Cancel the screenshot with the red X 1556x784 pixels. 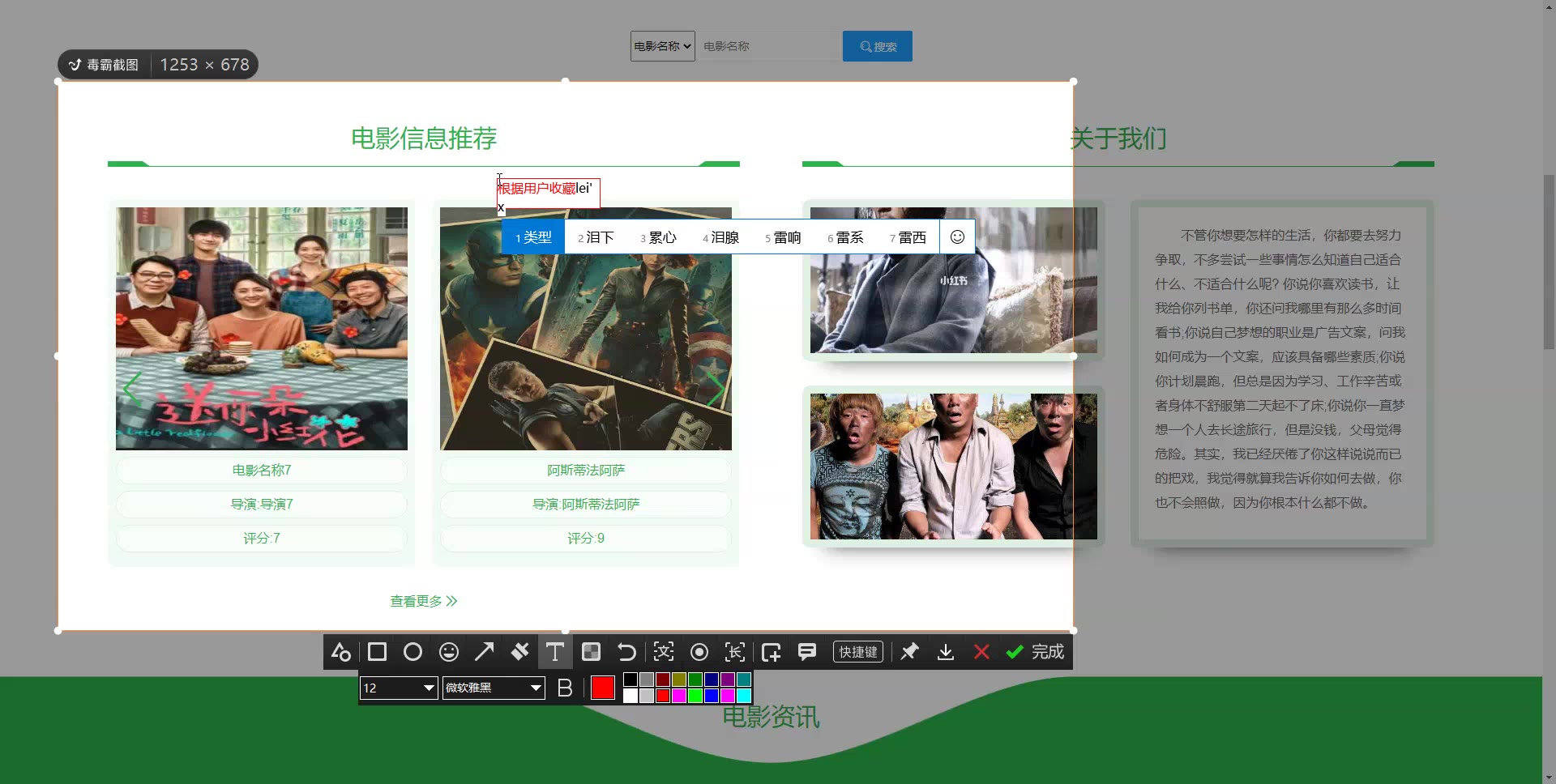[981, 652]
